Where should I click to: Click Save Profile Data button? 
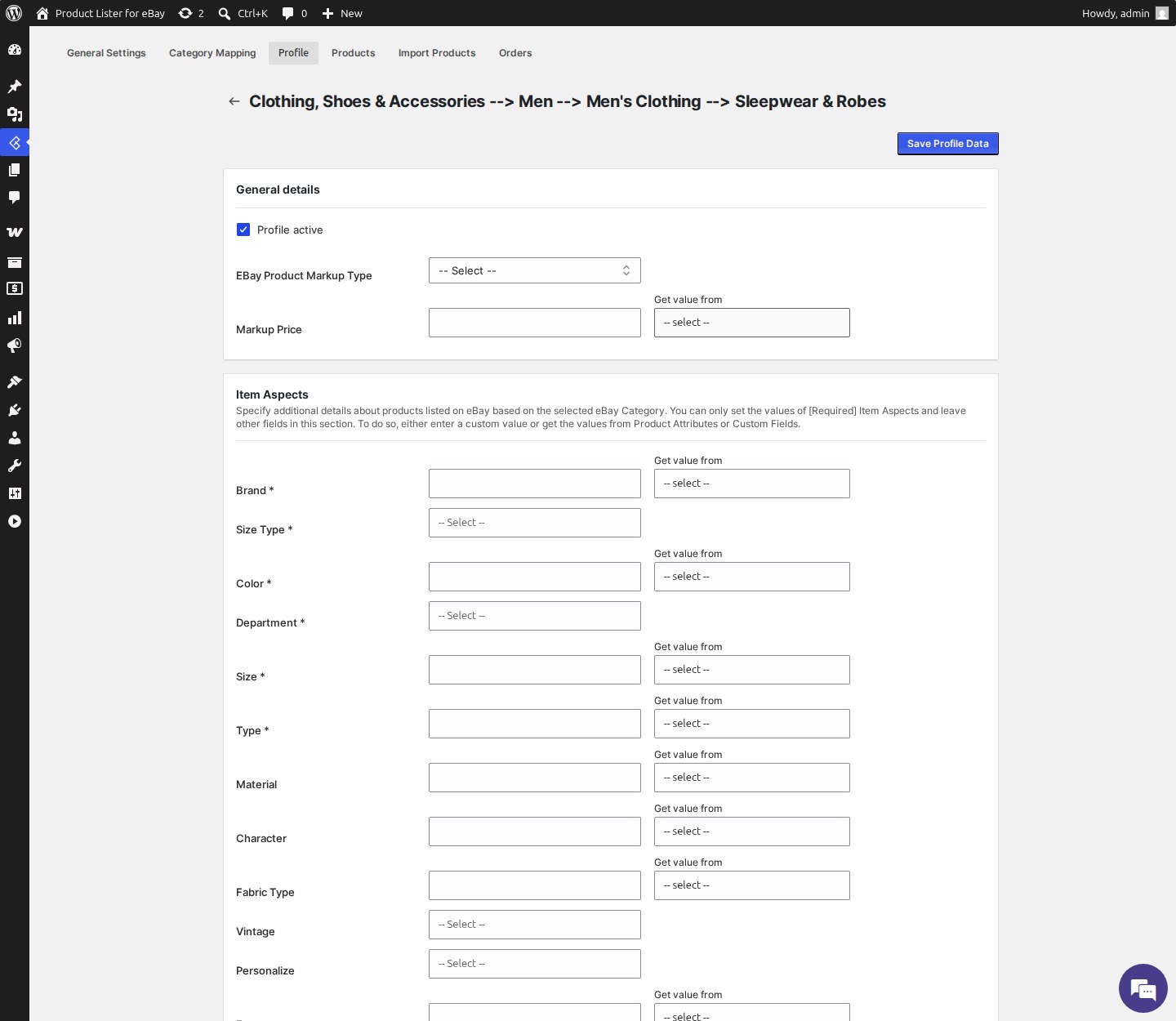[x=948, y=144]
